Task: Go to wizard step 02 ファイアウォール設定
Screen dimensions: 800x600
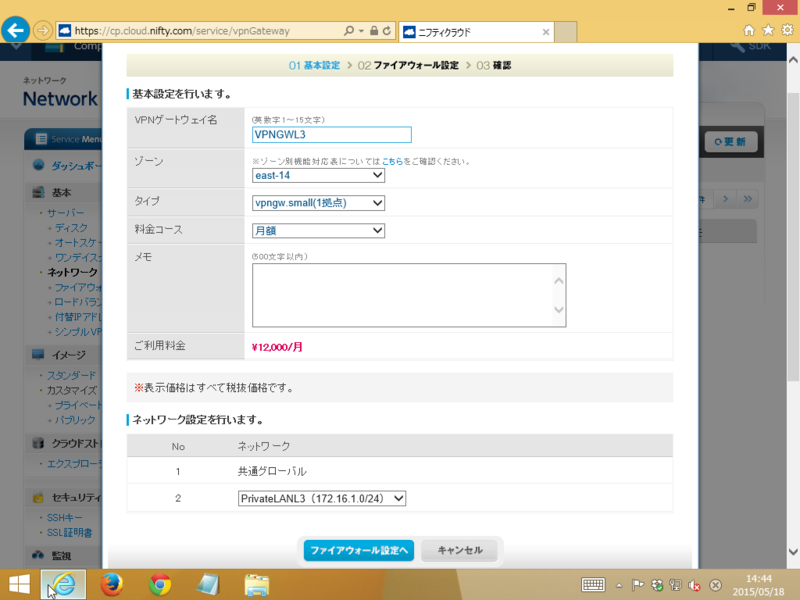Action: coord(408,65)
